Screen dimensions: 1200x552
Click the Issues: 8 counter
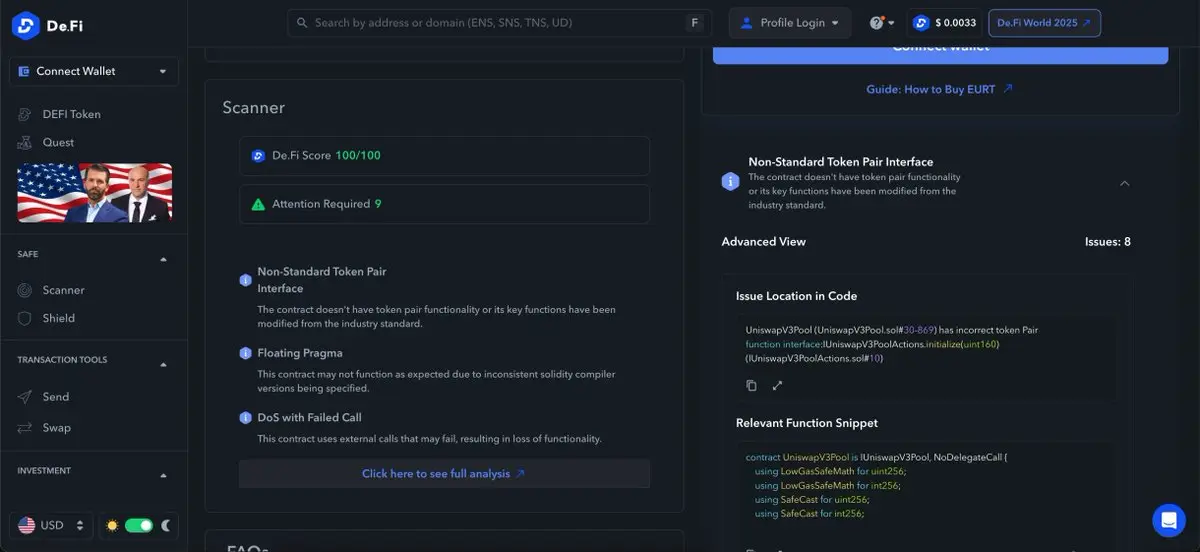pos(1108,242)
